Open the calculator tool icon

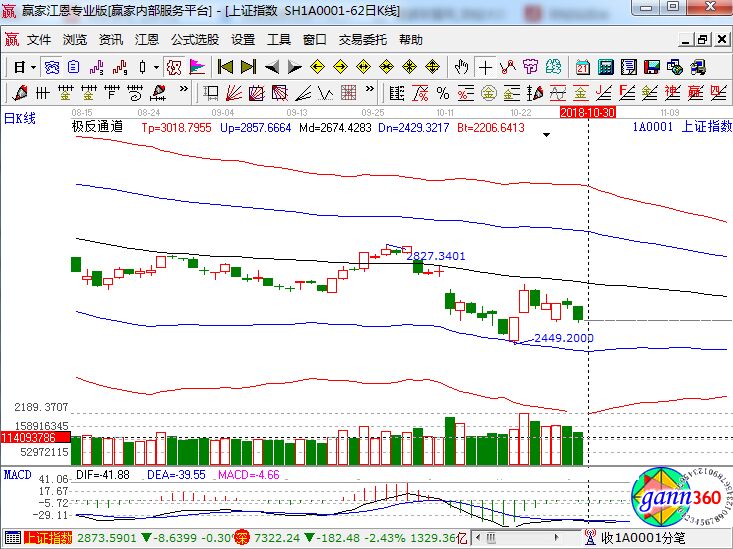pos(605,67)
